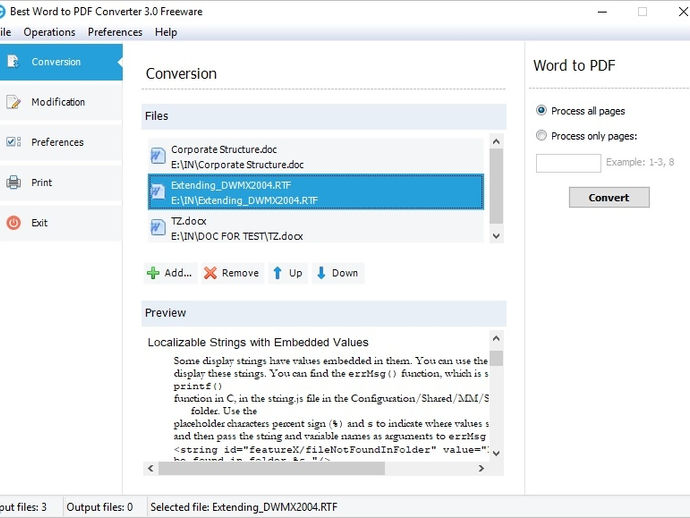Click the Up button label
690x518 pixels.
point(296,273)
